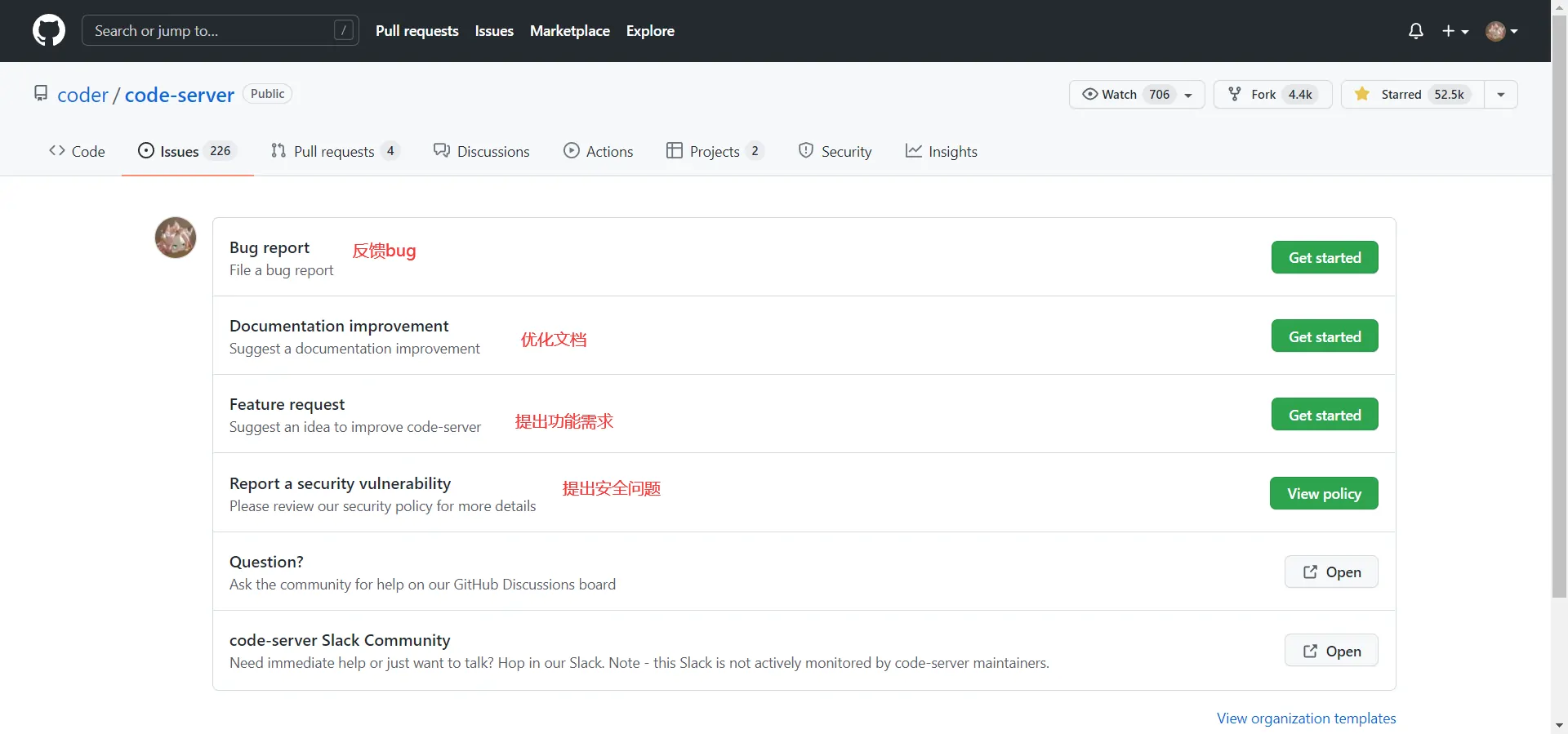Expand the Watch dropdown caret

point(1189,96)
